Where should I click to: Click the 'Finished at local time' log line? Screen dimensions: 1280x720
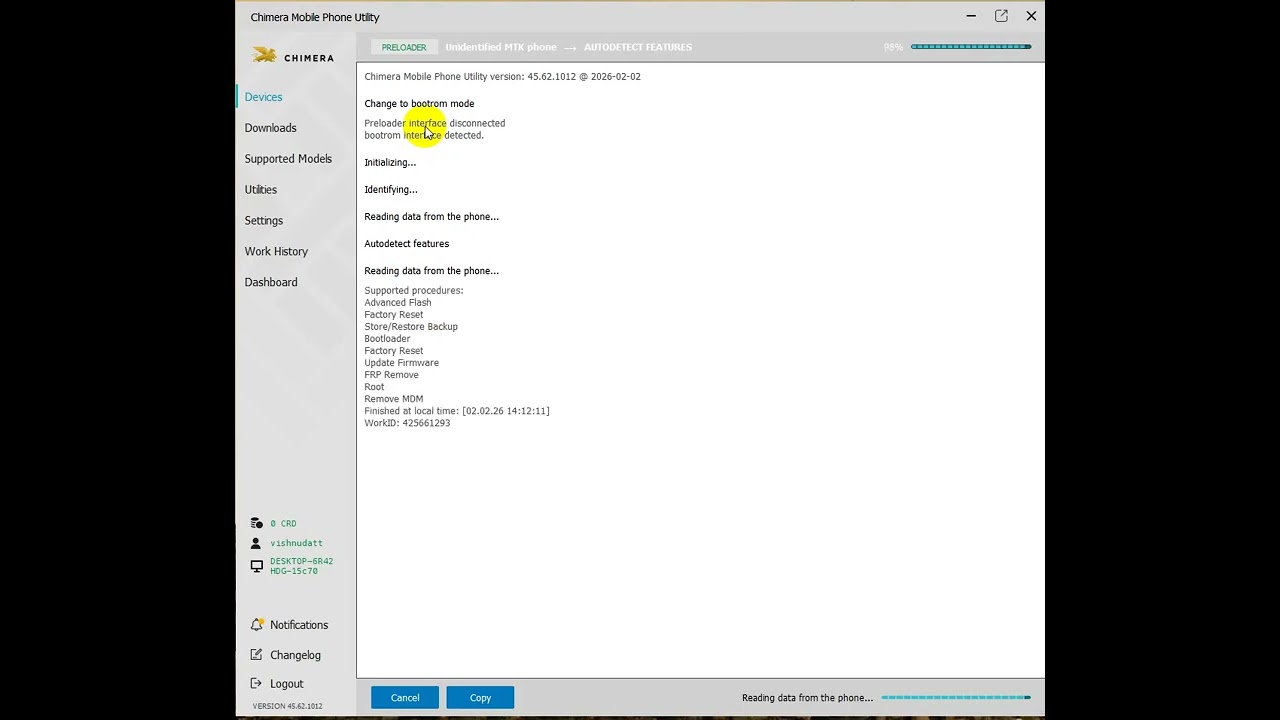coord(457,411)
